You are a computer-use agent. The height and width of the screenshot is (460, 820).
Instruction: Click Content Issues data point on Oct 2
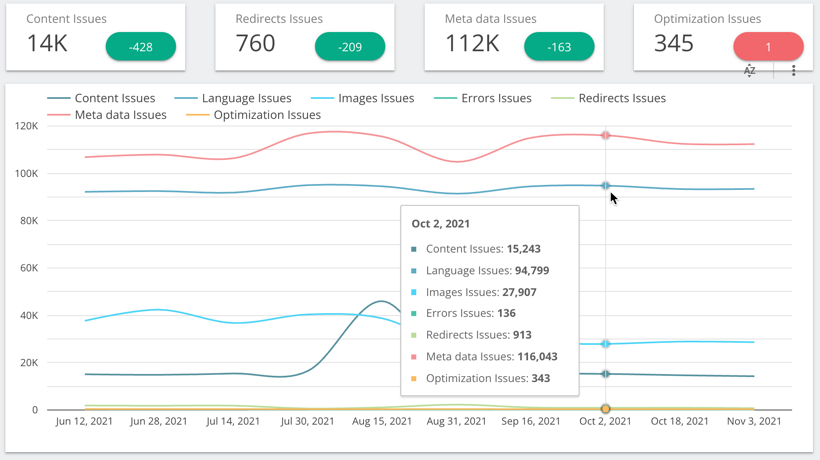[605, 374]
